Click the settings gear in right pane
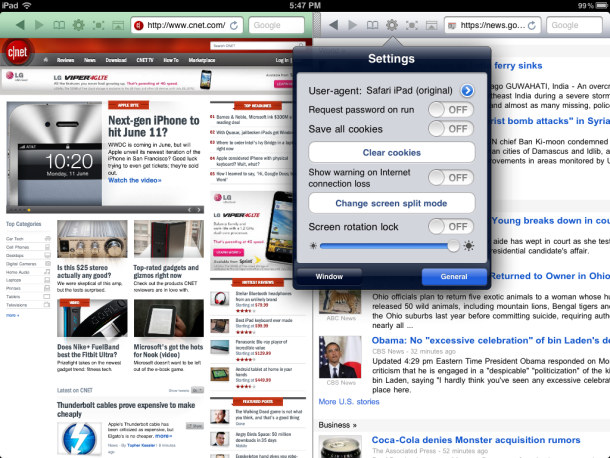Screen dimensions: 610x458 coord(392,25)
